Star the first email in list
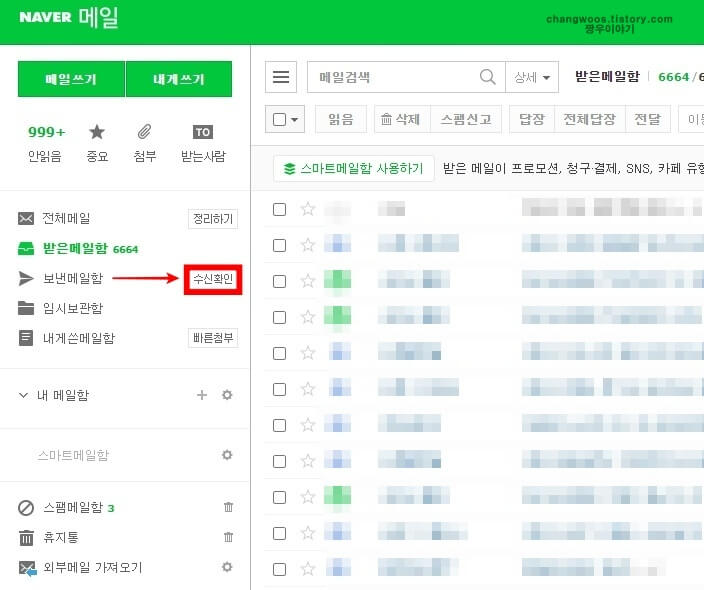 click(308, 209)
